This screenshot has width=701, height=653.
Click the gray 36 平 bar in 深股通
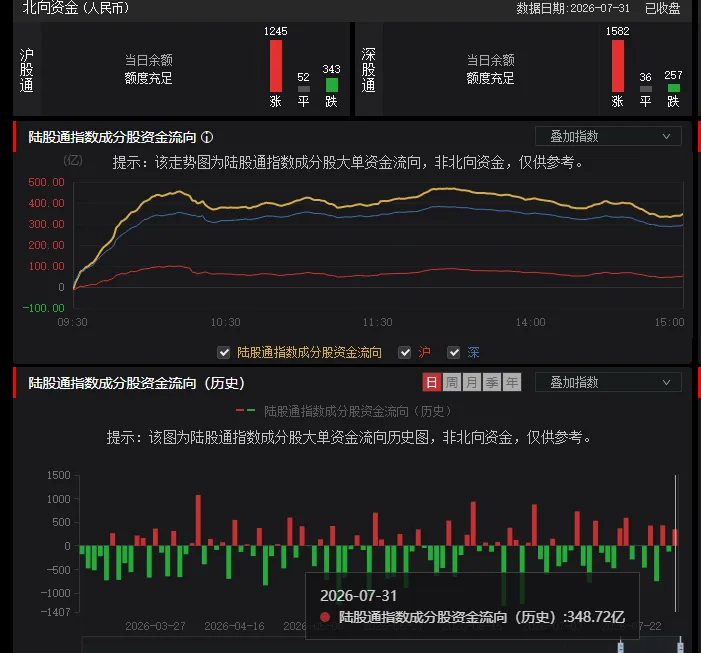(x=646, y=89)
